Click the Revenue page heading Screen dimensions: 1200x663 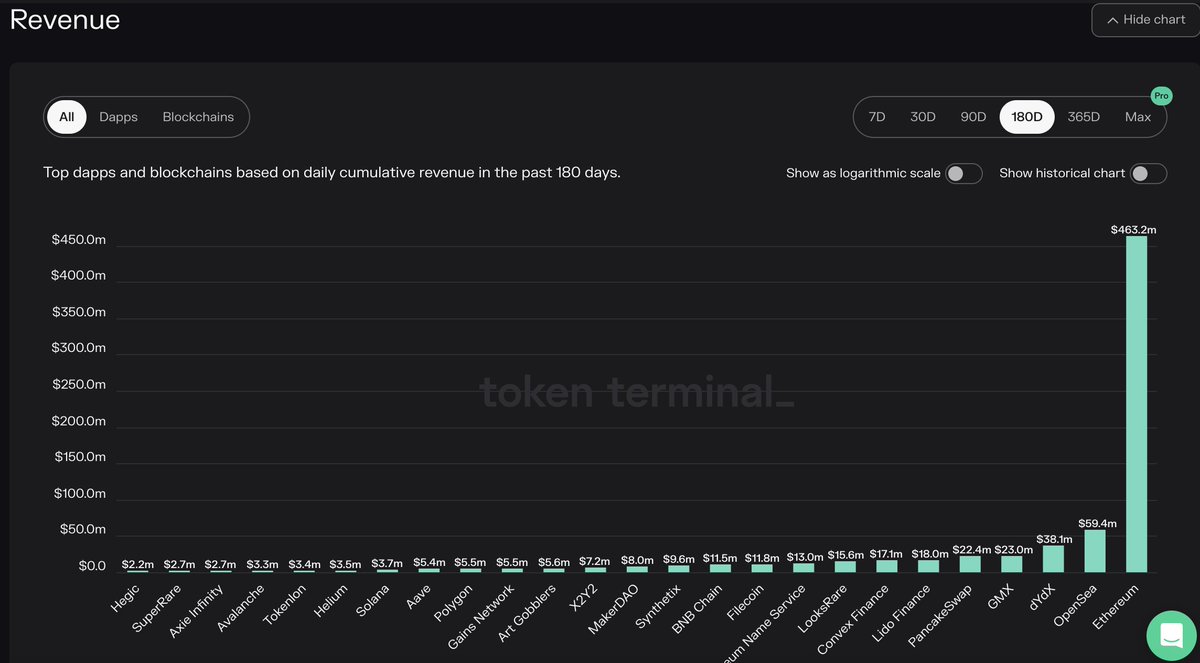click(65, 20)
